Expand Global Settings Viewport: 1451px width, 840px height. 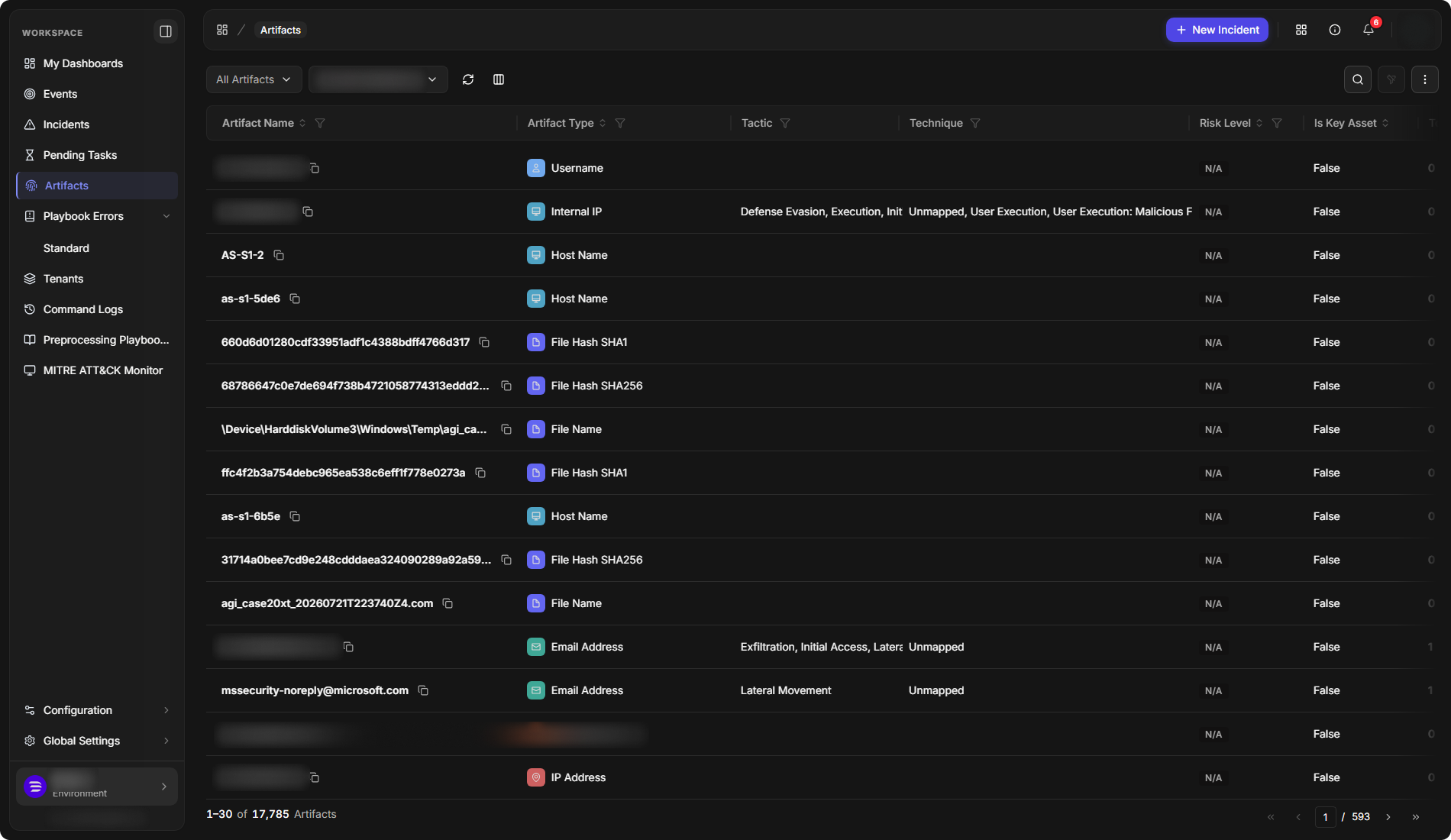point(96,741)
